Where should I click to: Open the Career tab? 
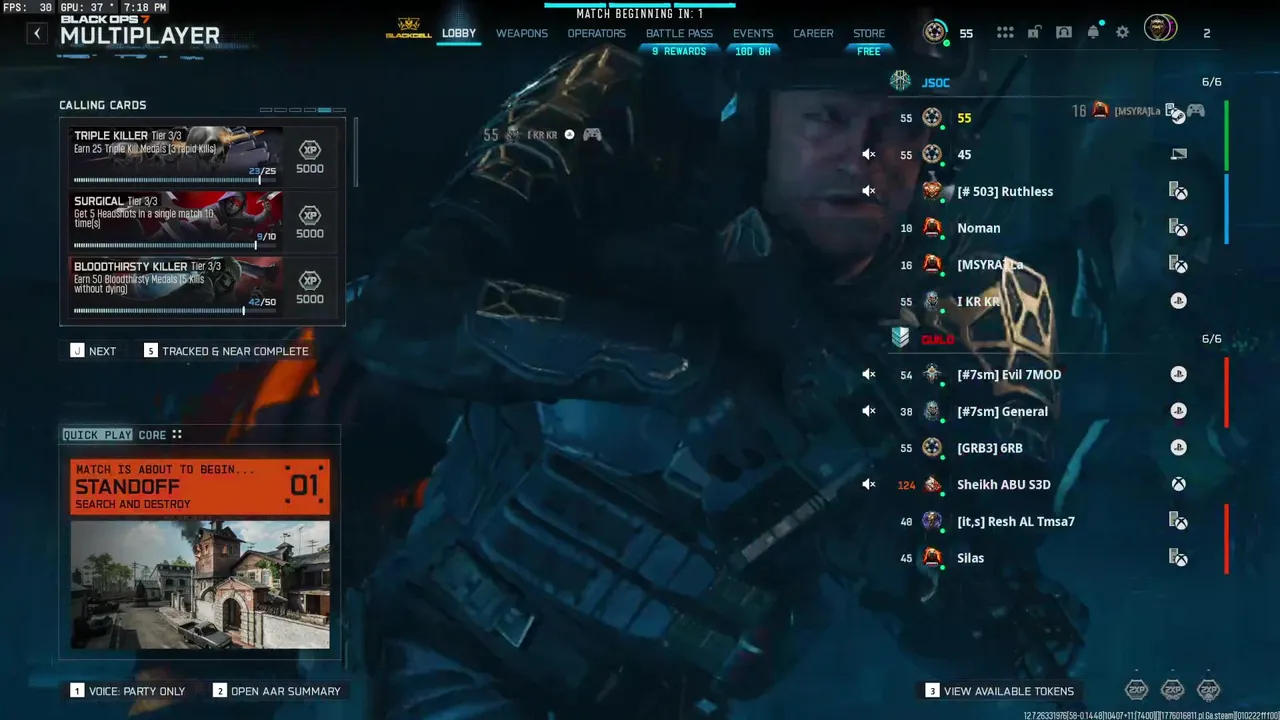tap(813, 33)
